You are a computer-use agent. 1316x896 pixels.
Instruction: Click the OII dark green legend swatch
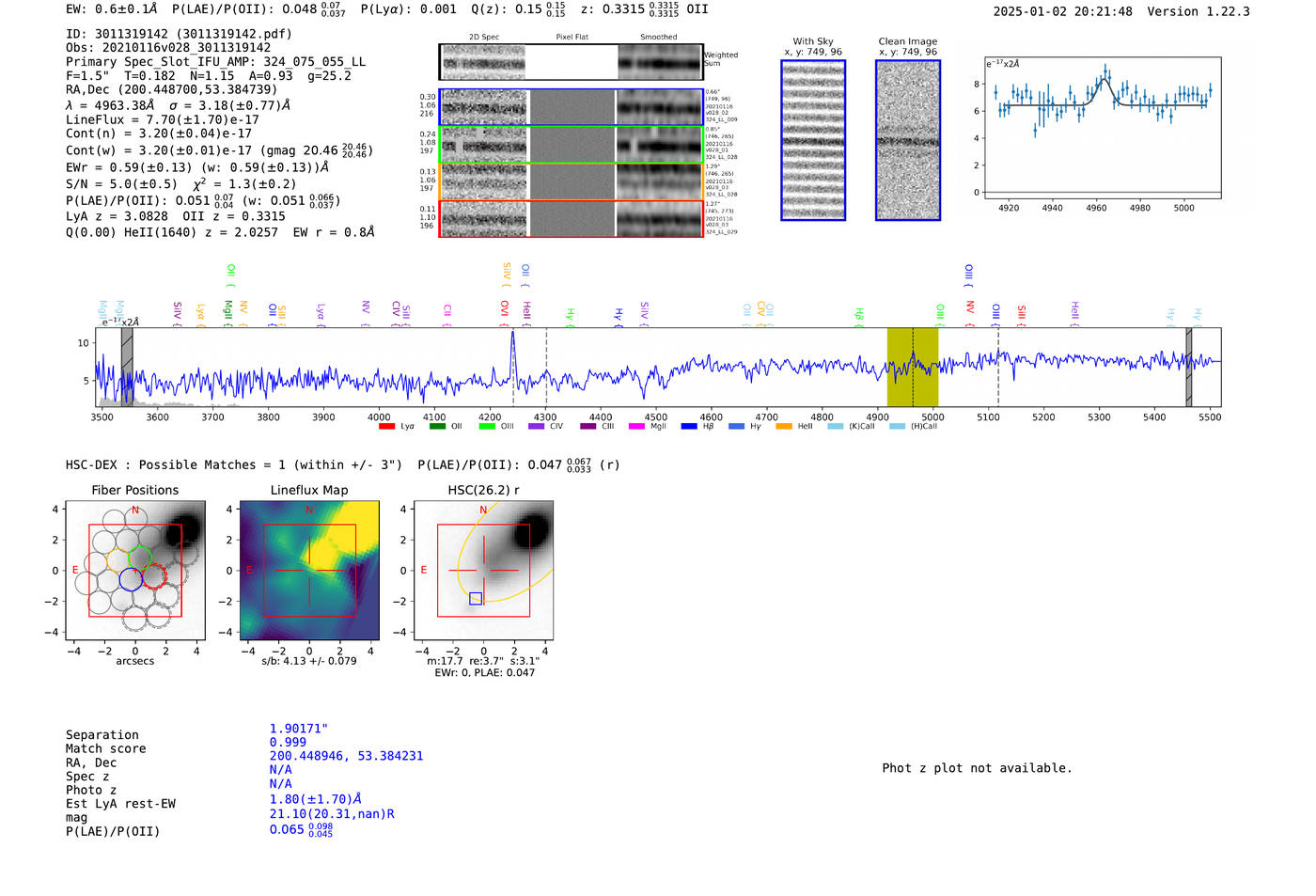(437, 427)
